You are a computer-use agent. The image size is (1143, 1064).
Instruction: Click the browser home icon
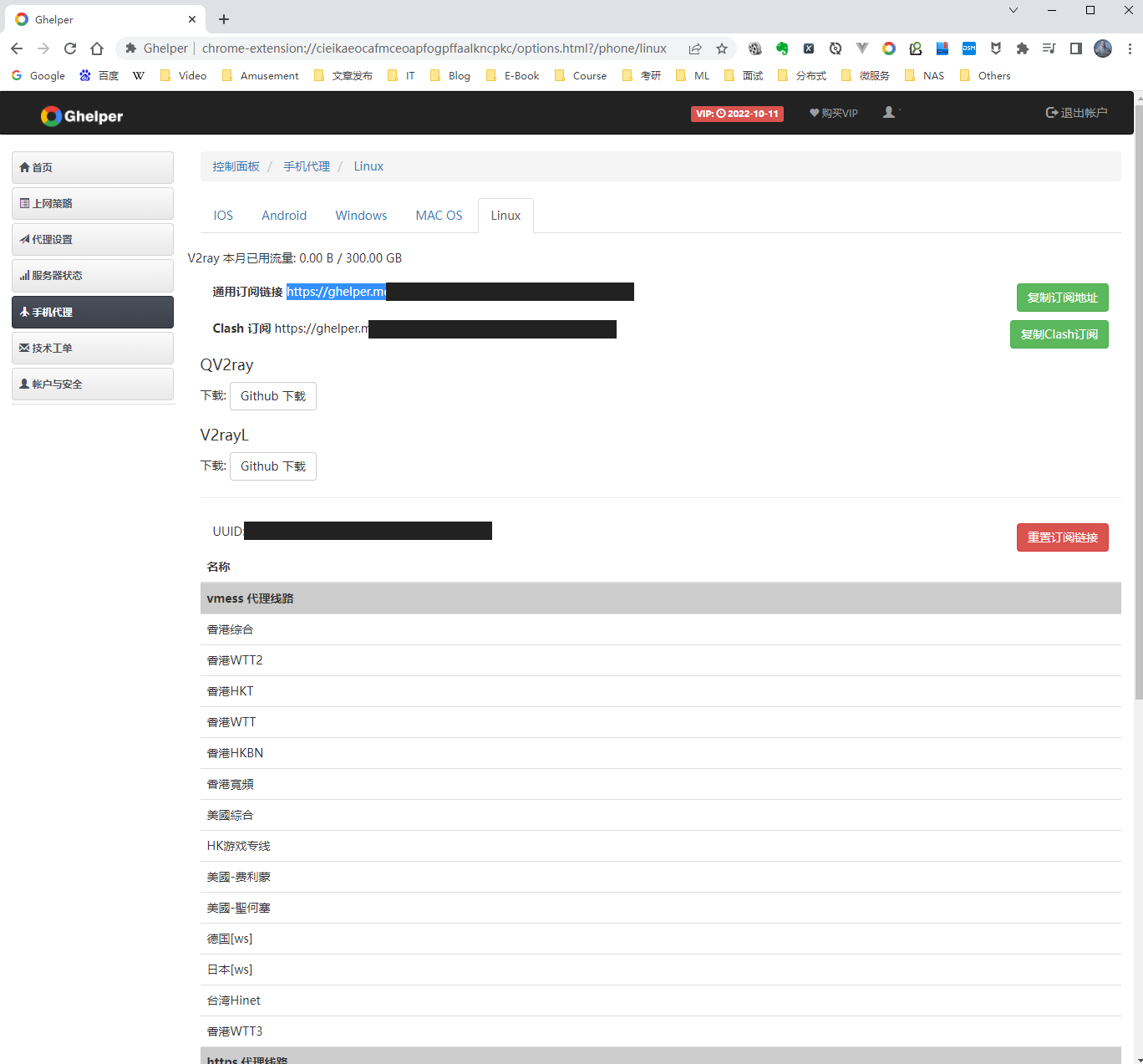(97, 48)
